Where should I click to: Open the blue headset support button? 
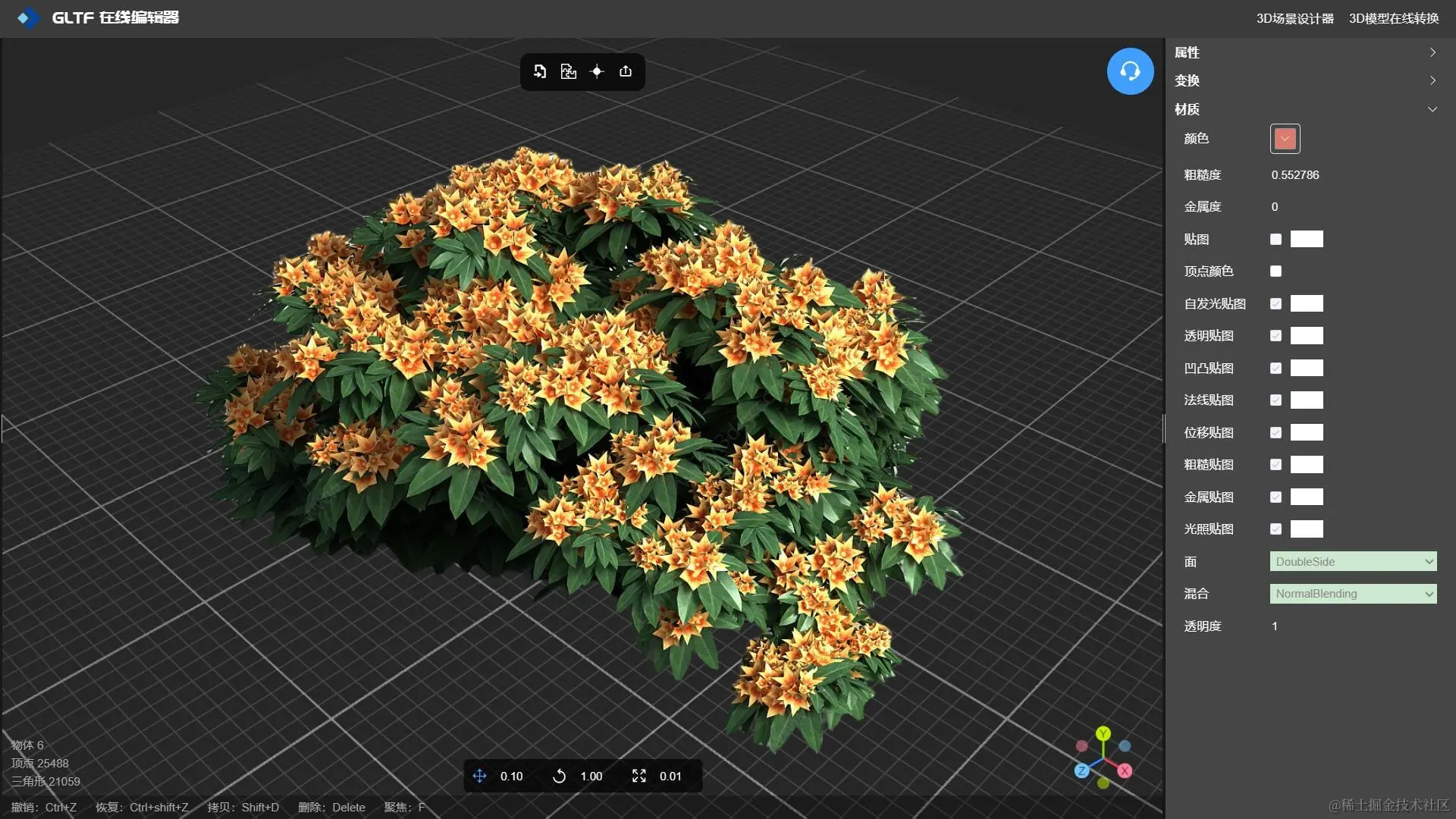pyautogui.click(x=1130, y=71)
